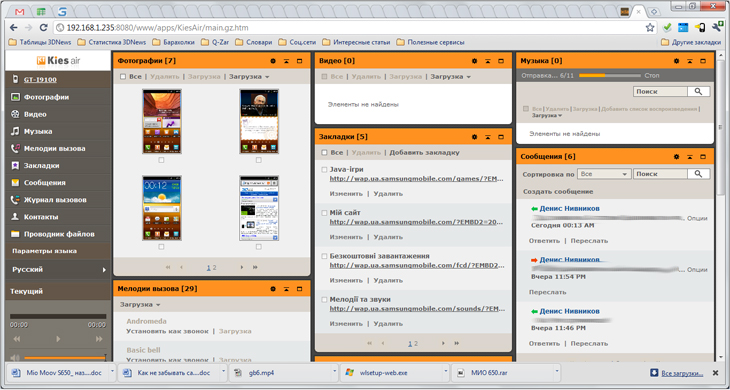
Task: Open Сообщения in the left menu
Action: pyautogui.click(x=45, y=183)
